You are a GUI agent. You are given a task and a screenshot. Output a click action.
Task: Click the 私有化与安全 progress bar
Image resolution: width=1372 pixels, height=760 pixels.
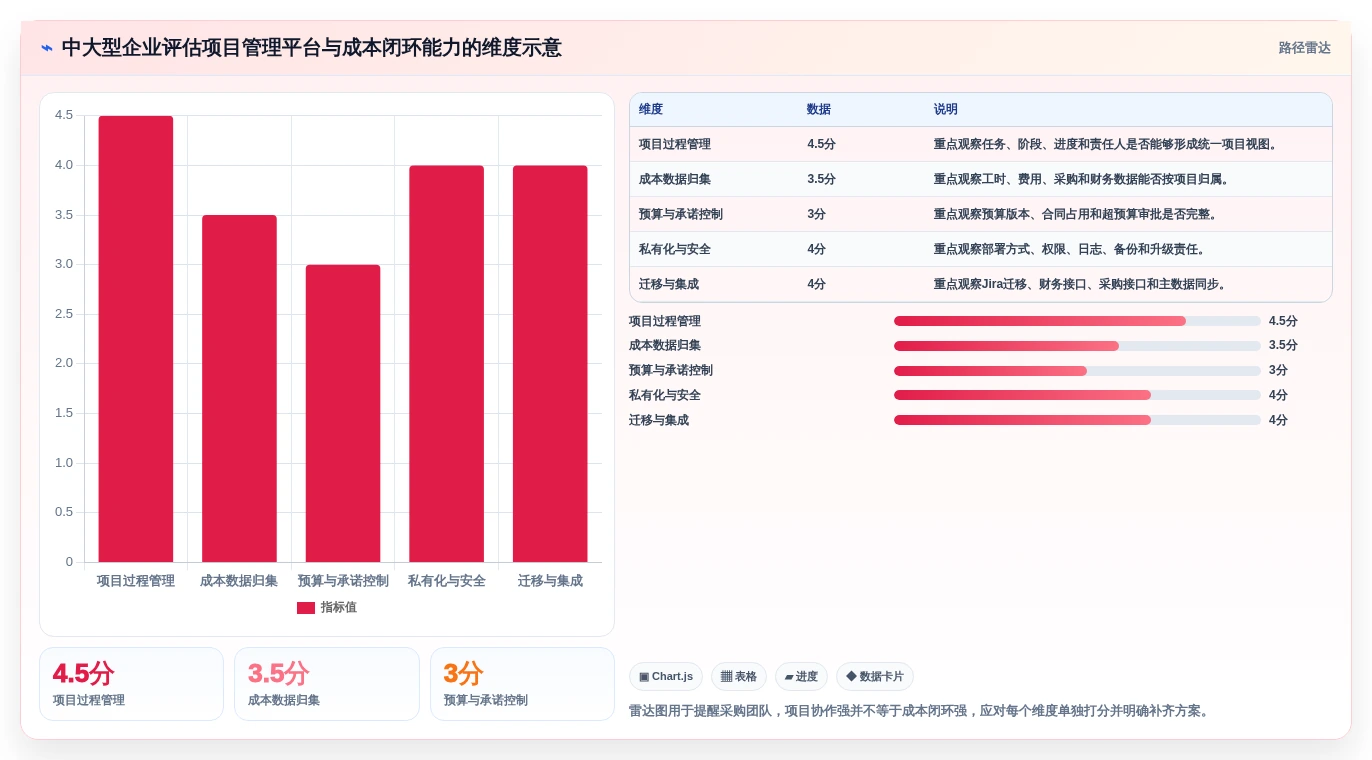click(x=1077, y=395)
